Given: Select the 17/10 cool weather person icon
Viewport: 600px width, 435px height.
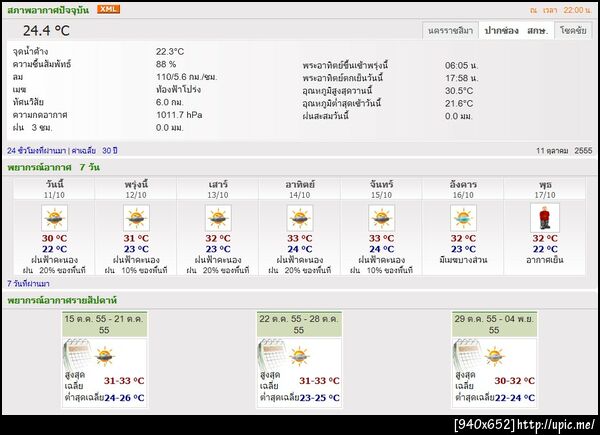Looking at the screenshot, I should (x=545, y=218).
